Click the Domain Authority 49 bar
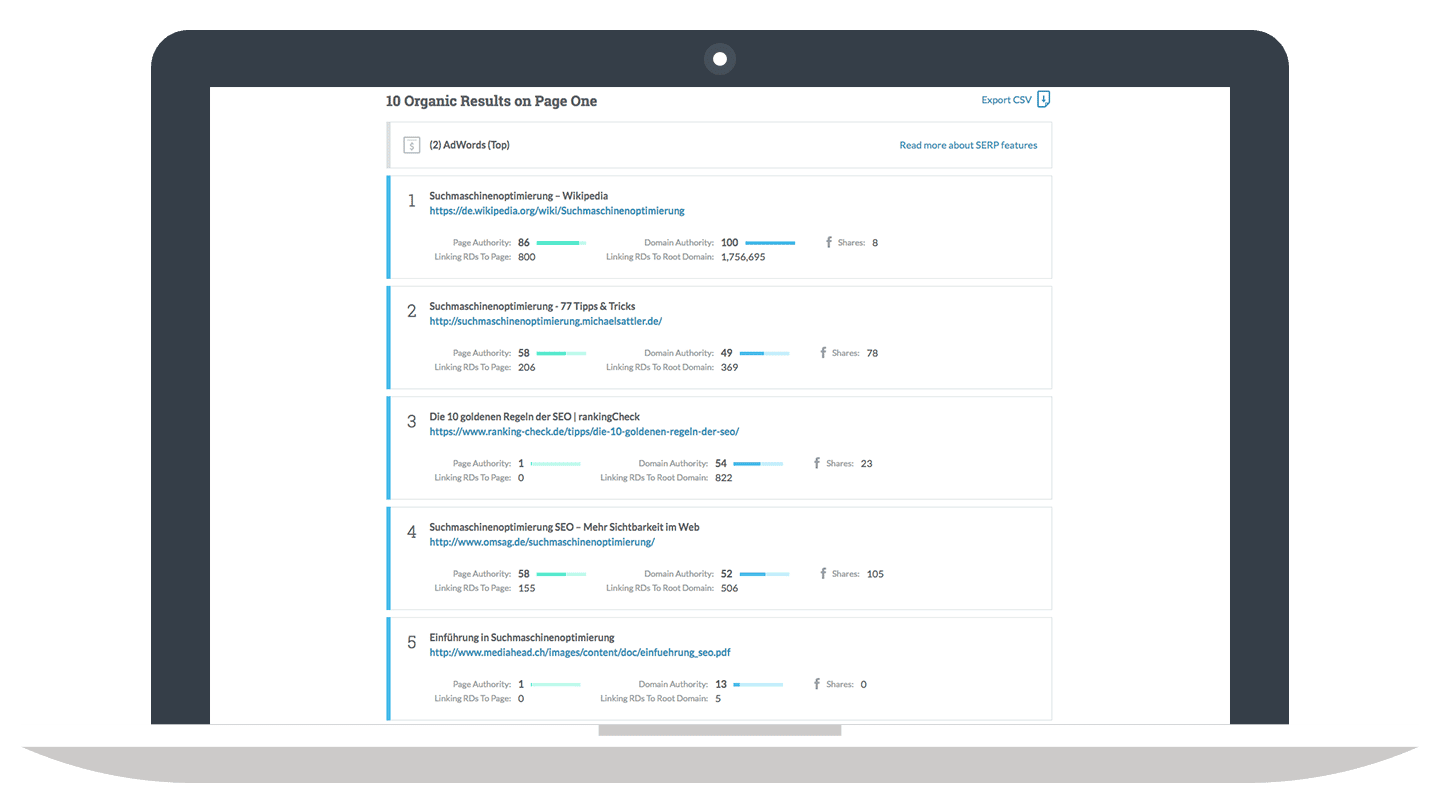1440x812 pixels. point(764,353)
